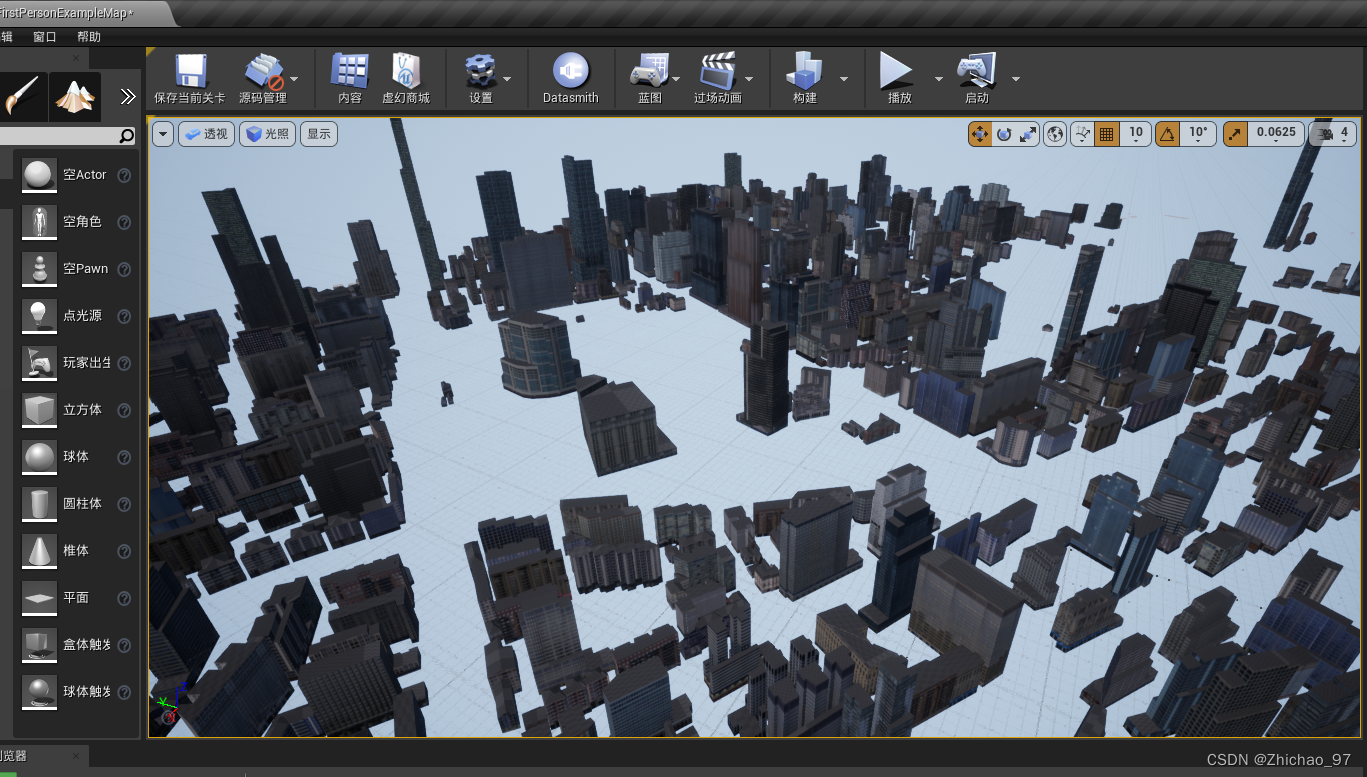This screenshot has height=777, width=1367.
Task: Select the 立方体 Cube placement icon
Action: pos(39,410)
